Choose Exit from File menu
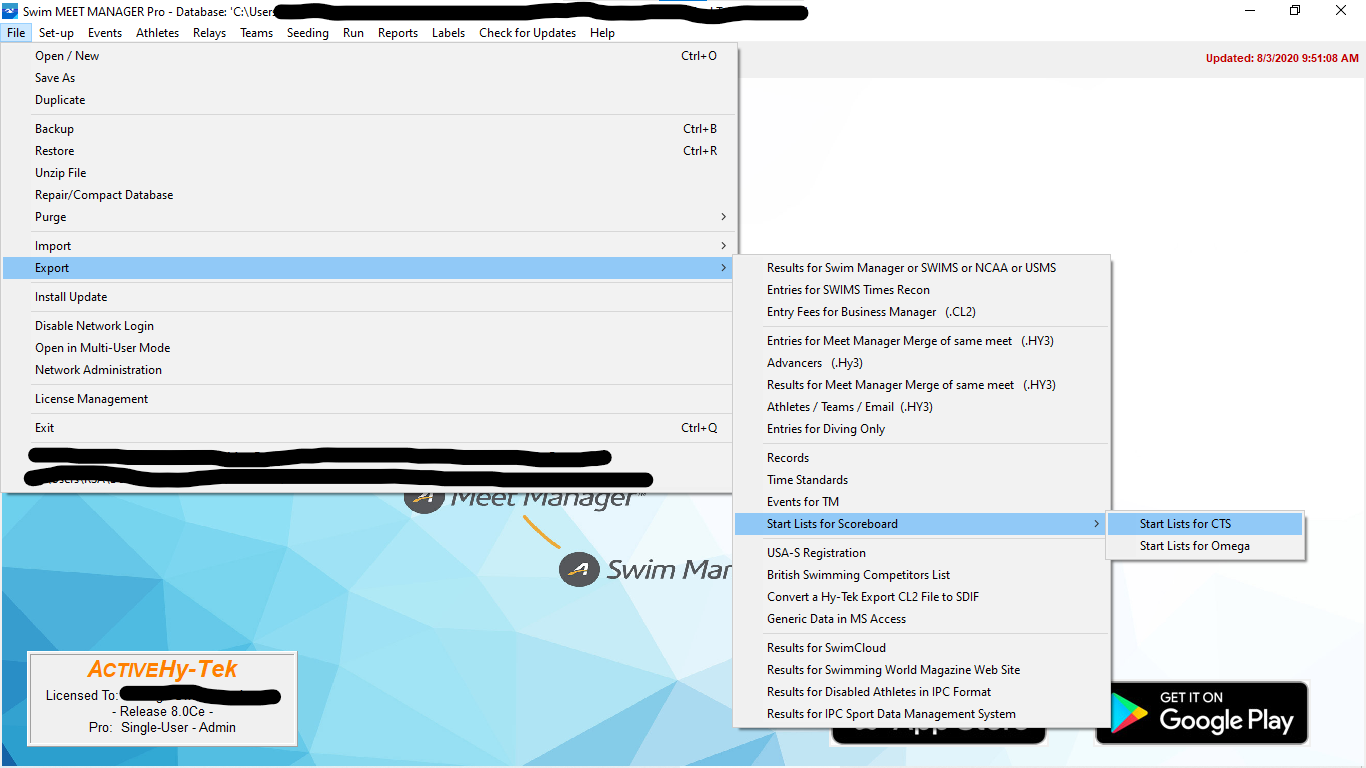 [x=369, y=428]
